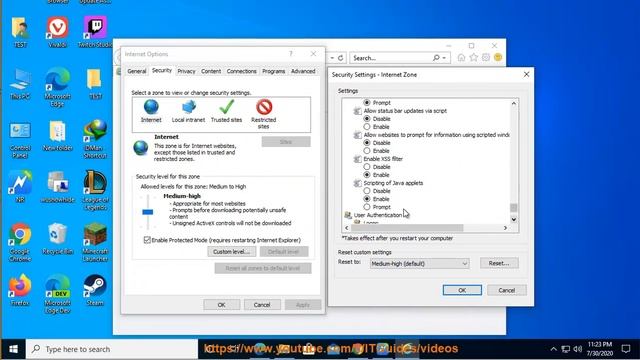
Task: Confirm Security Settings with OK
Action: click(462, 290)
